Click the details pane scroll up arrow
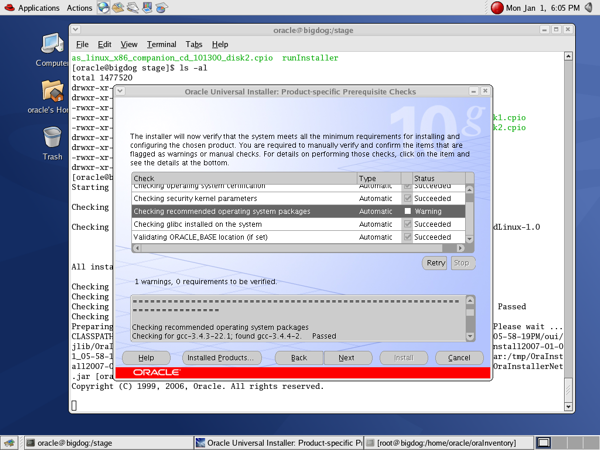This screenshot has height=450, width=600. pos(470,301)
